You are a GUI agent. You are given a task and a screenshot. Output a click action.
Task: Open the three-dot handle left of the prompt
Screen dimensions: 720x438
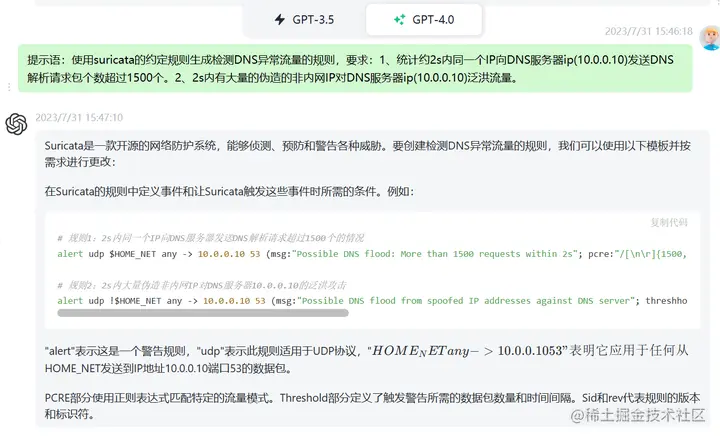(x=9, y=87)
